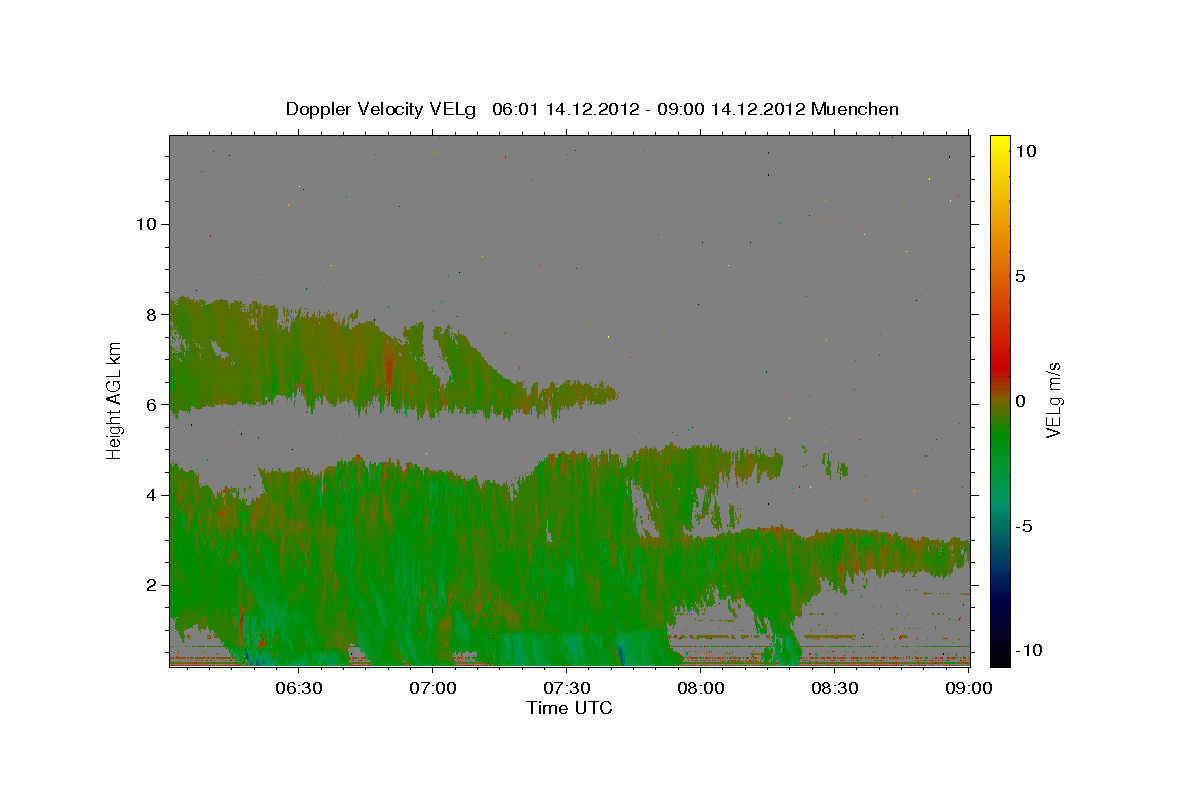This screenshot has width=1200, height=800.
Task: Select the 08:30 time tick label
Action: click(x=835, y=688)
